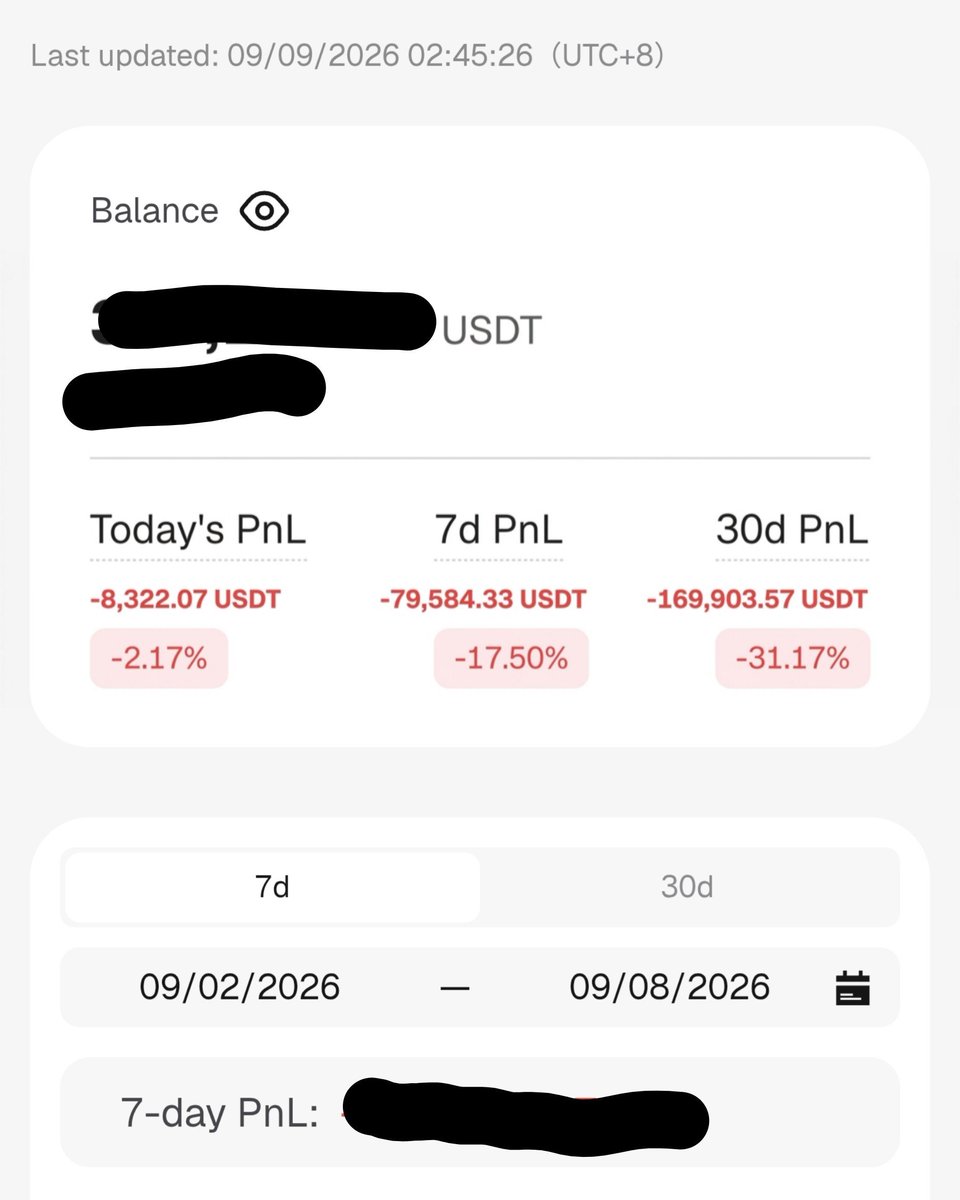Viewport: 960px width, 1200px height.
Task: Select the -79,584.33 USDT value
Action: click(483, 600)
